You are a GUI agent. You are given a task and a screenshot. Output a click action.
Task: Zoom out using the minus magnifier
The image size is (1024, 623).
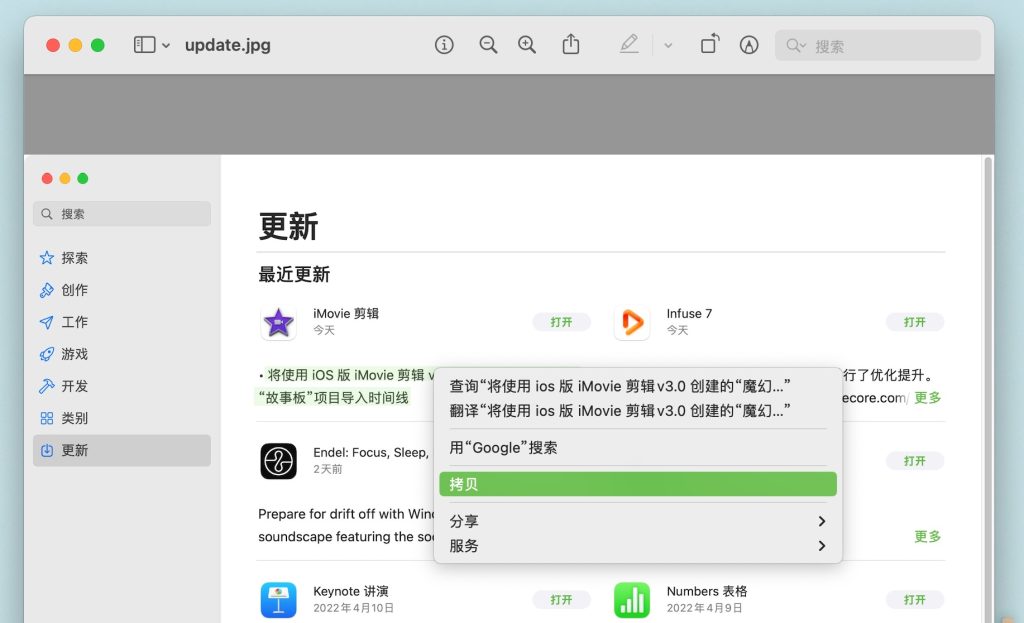tap(488, 44)
